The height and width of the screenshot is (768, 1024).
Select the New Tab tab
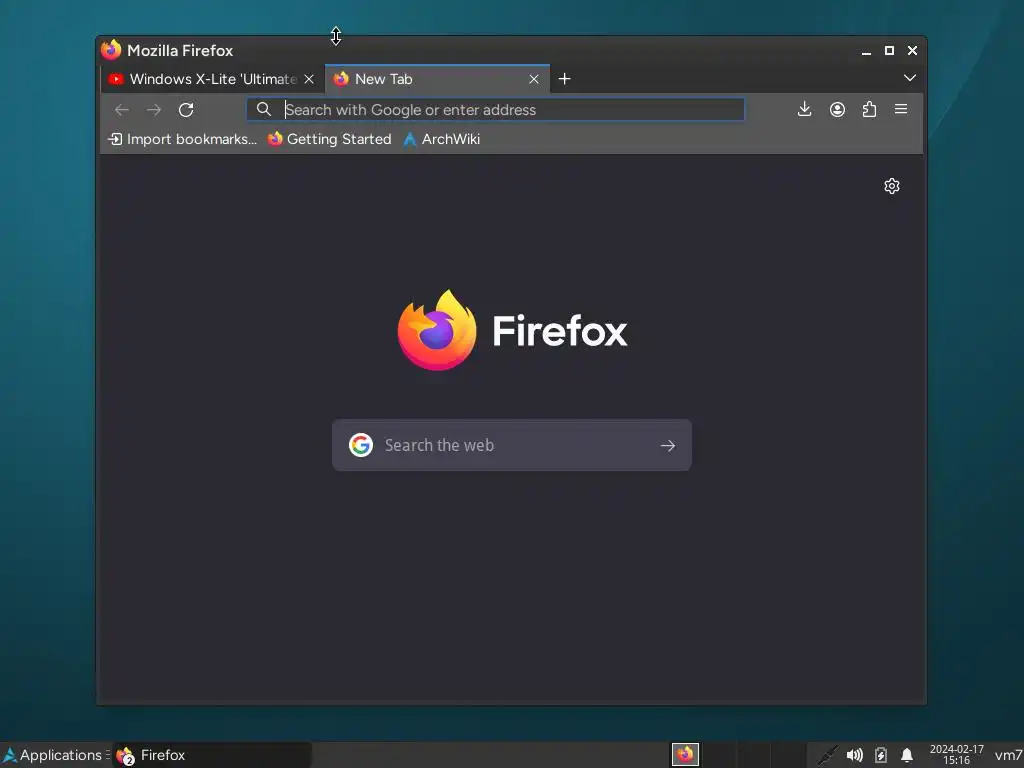tap(438, 79)
